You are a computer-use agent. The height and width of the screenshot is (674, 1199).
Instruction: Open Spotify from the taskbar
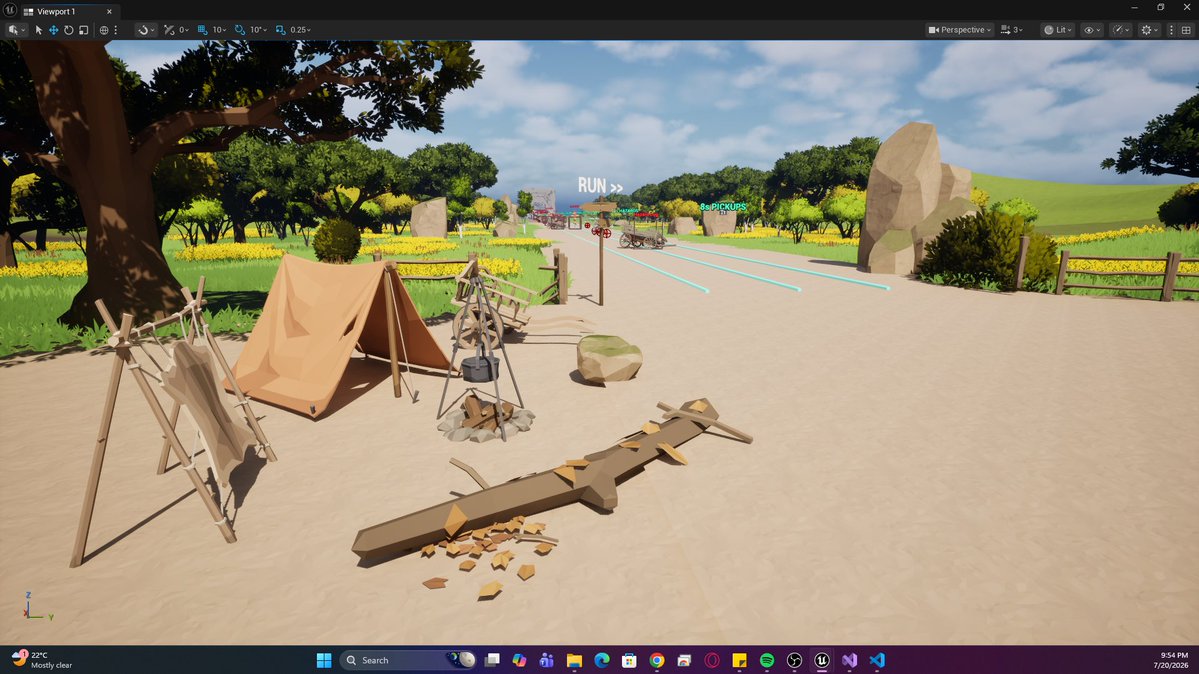pos(767,660)
